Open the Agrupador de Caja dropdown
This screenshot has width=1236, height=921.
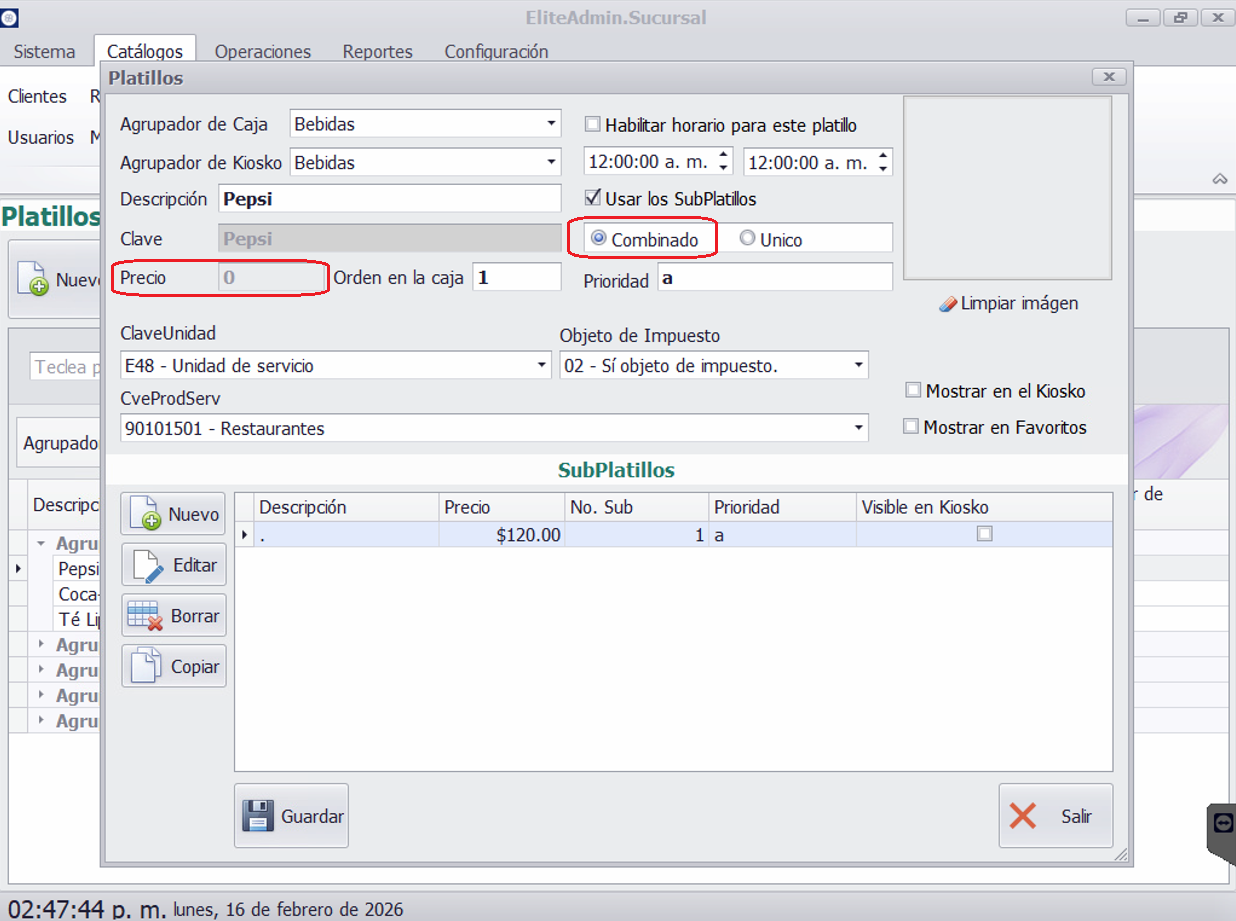pos(551,124)
